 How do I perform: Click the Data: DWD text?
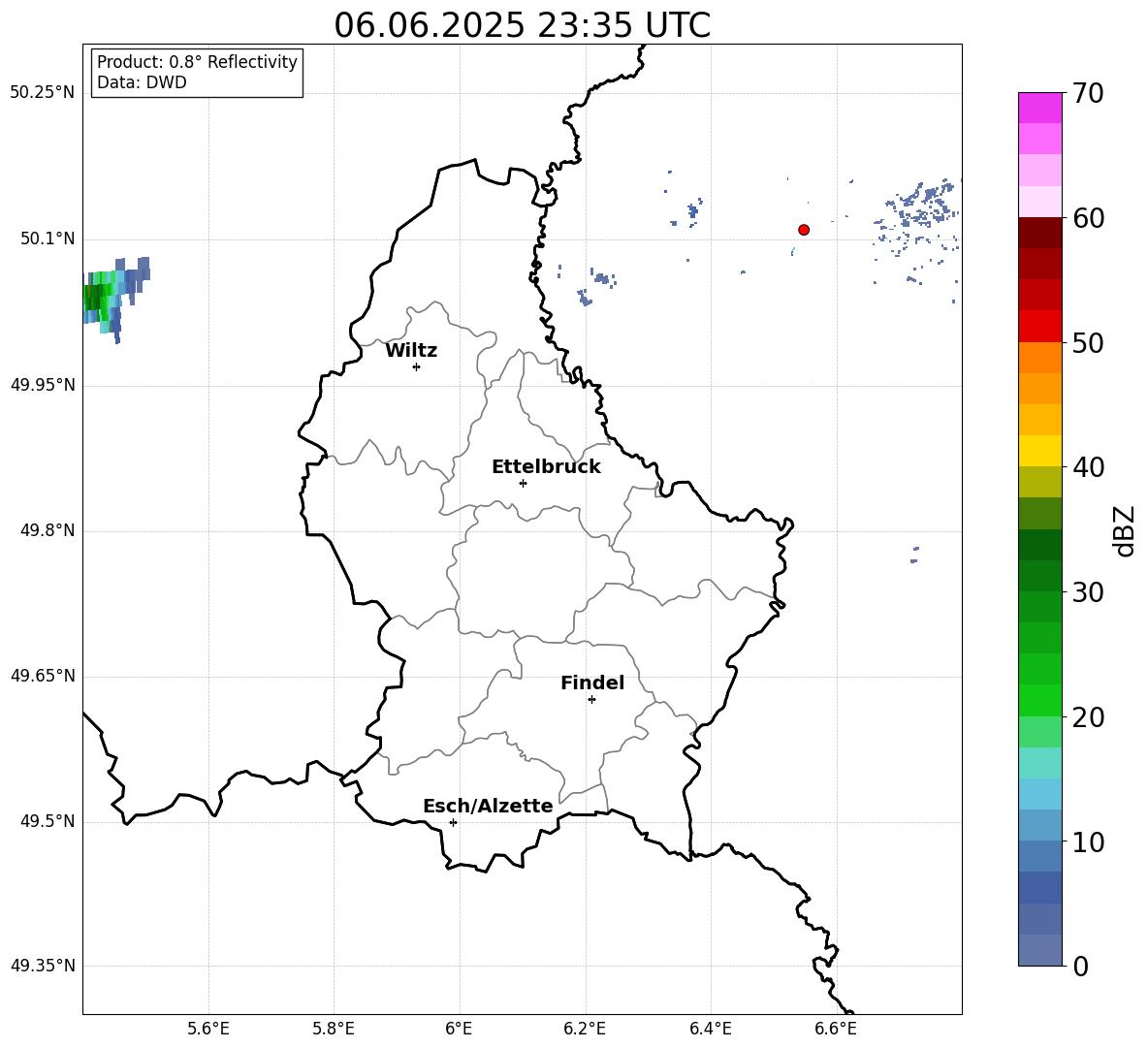(142, 82)
